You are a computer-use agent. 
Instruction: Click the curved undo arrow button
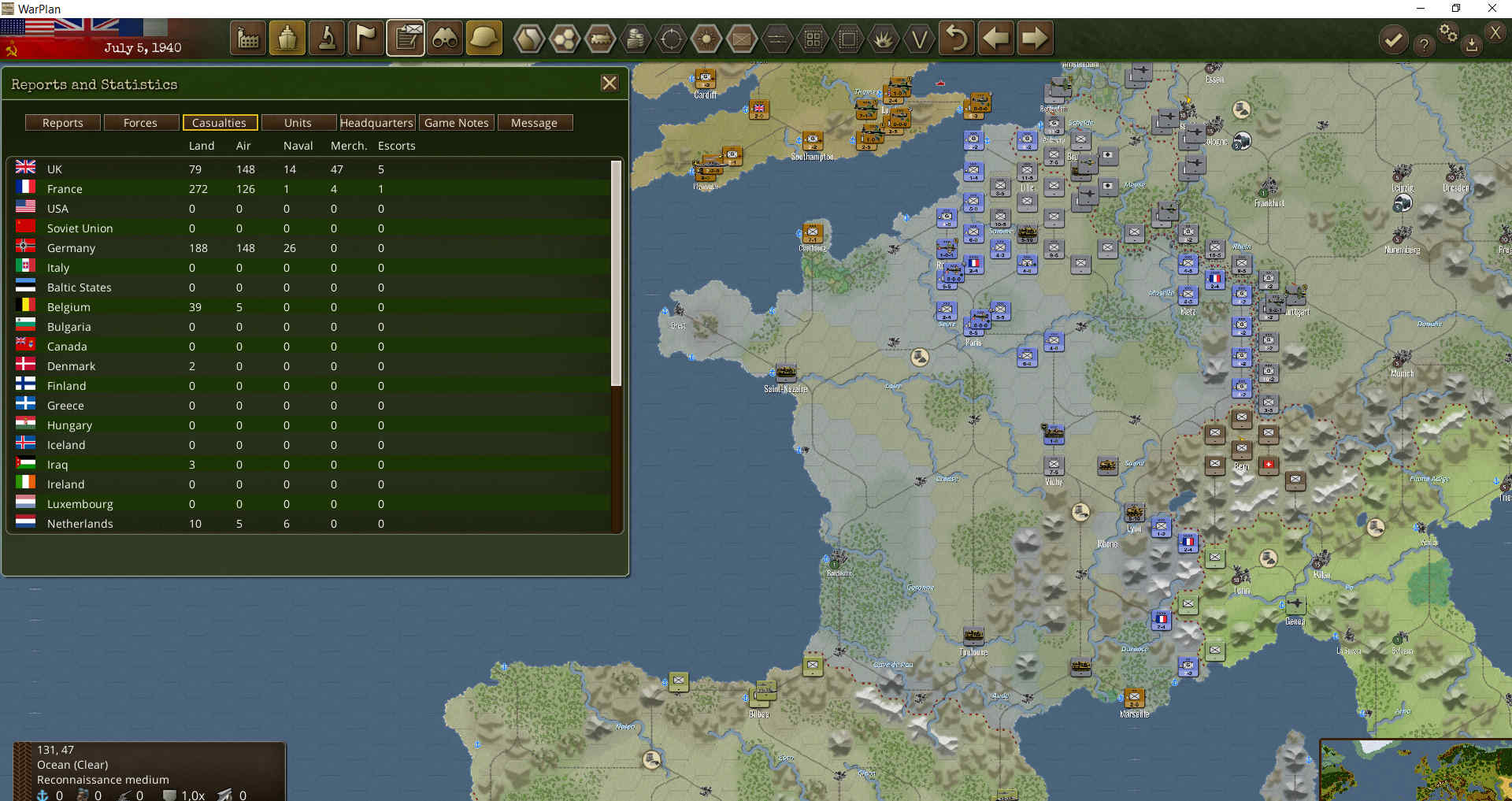point(956,38)
